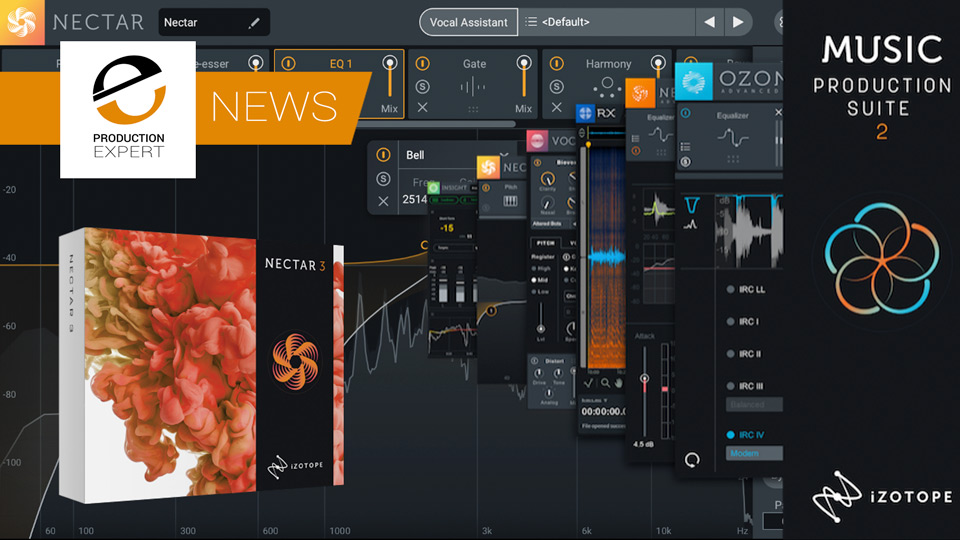Solo the Bell band

tap(383, 178)
